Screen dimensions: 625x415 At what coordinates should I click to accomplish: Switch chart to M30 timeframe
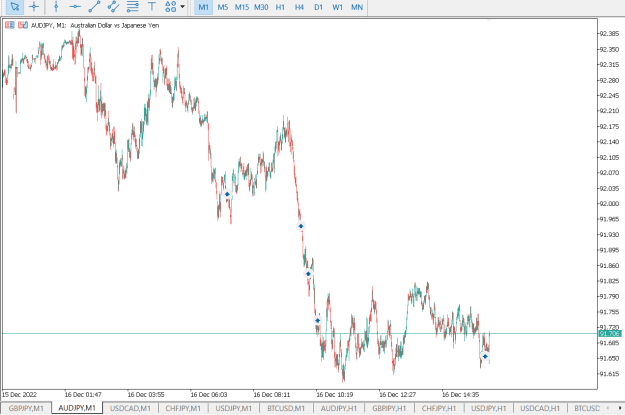click(x=261, y=7)
